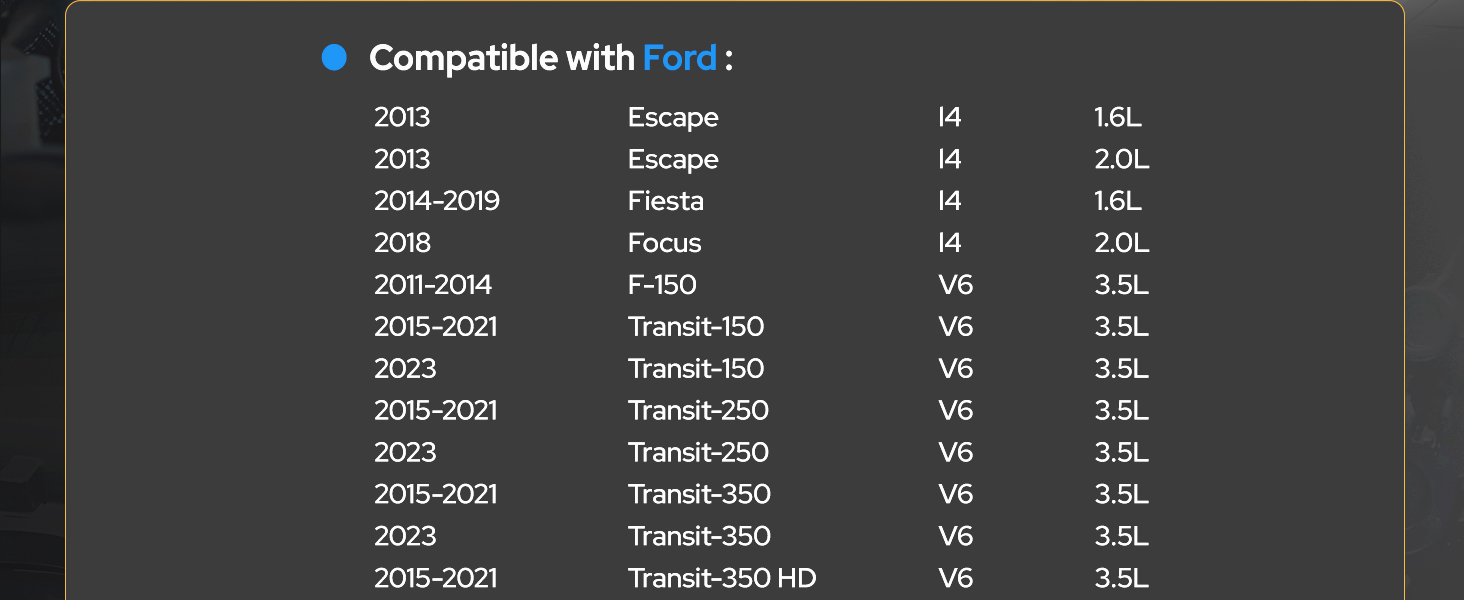Viewport: 1464px width, 600px height.
Task: Click the blue "Ford" word in the heading
Action: tap(680, 58)
